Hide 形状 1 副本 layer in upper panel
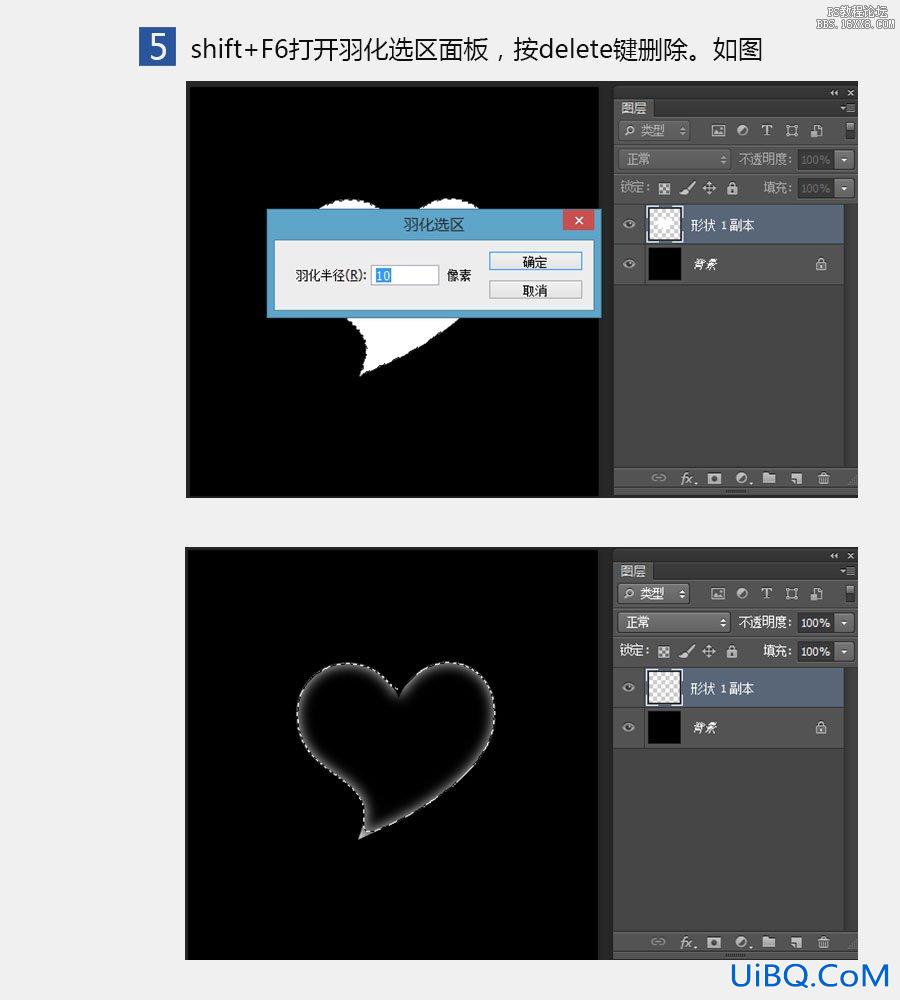 (x=629, y=224)
